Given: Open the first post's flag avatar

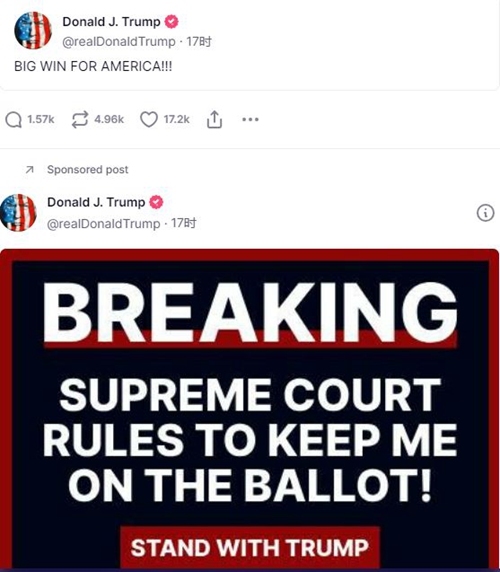Looking at the screenshot, I should tap(33, 31).
